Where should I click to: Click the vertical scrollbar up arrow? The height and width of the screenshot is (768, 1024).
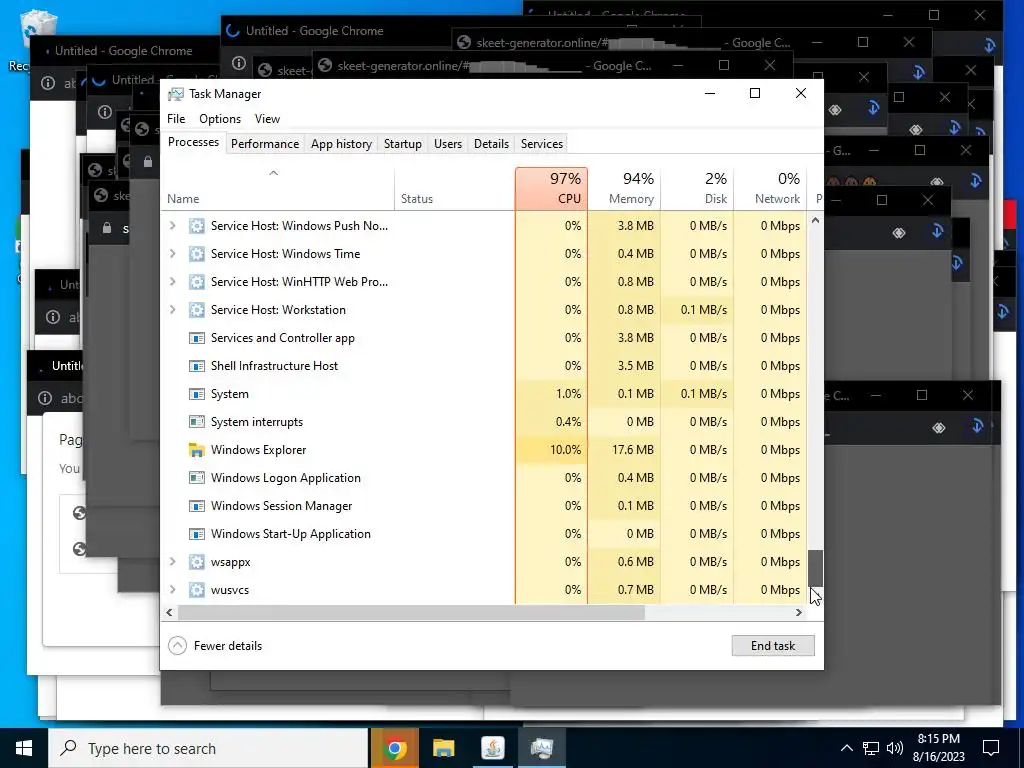[x=815, y=221]
